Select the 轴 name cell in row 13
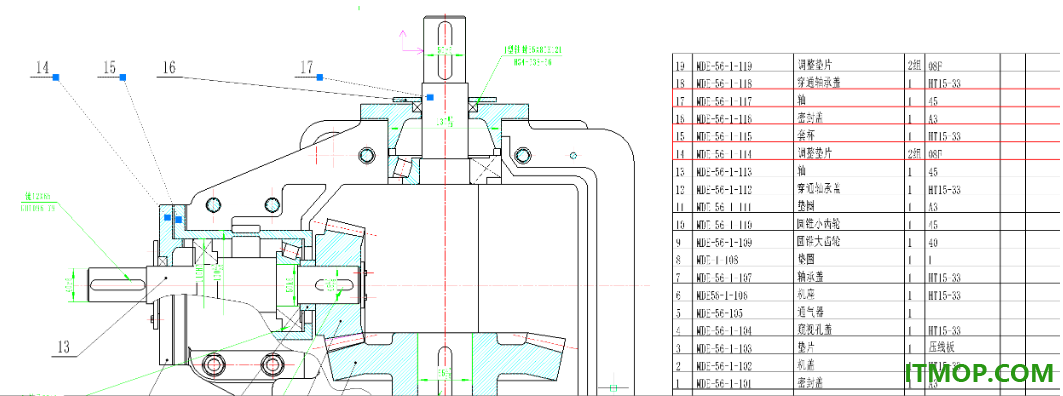 (801, 172)
